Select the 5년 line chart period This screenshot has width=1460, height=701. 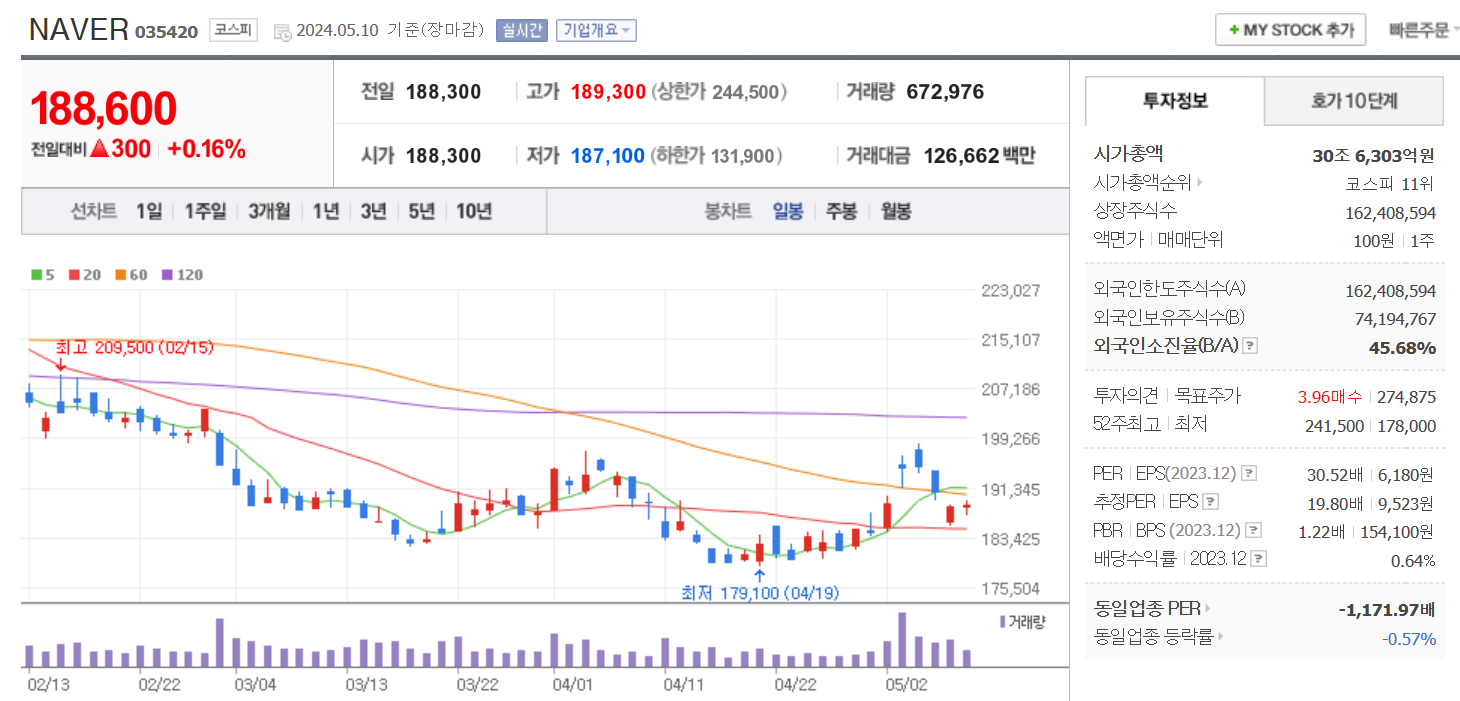pyautogui.click(x=421, y=211)
